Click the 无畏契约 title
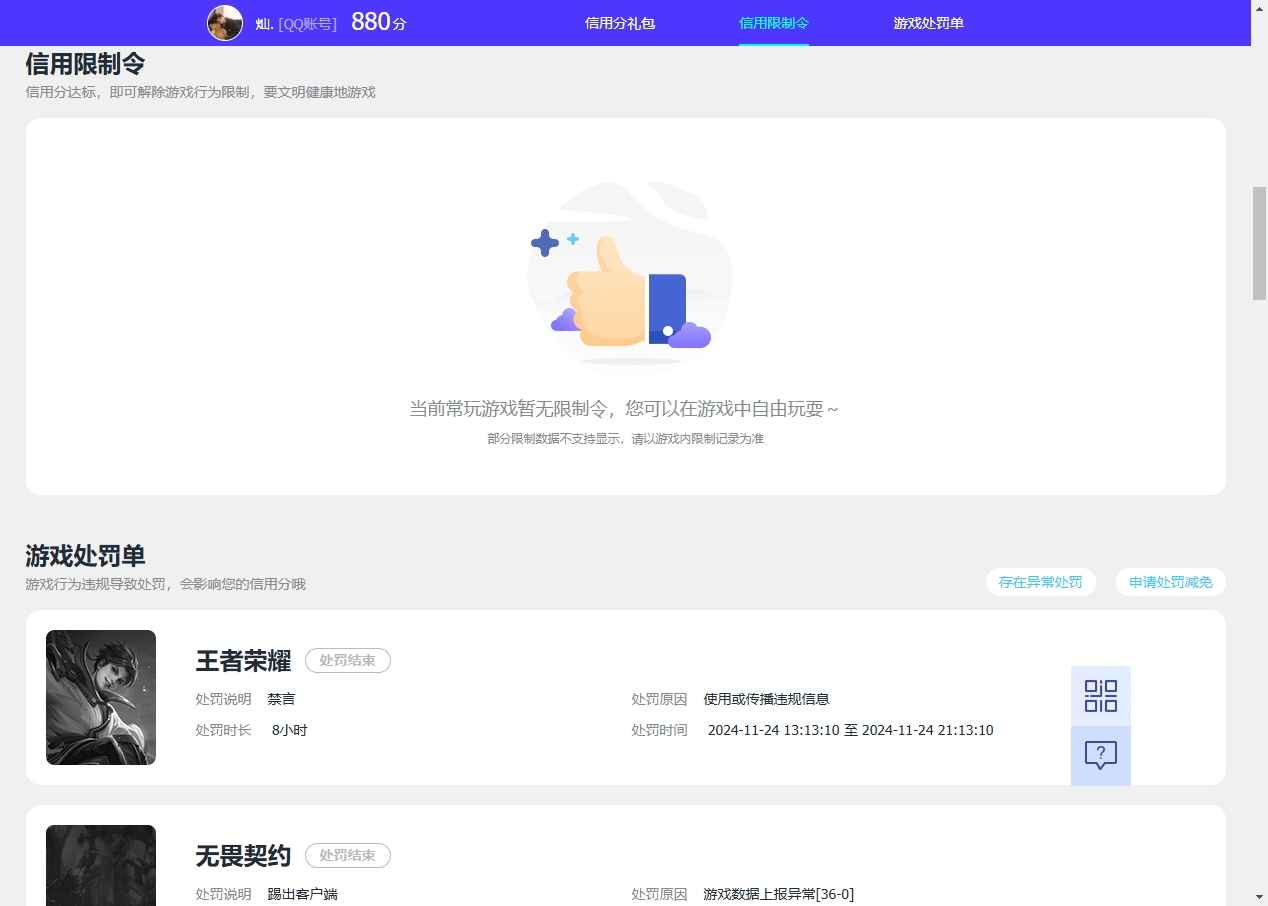This screenshot has height=906, width=1268. pyautogui.click(x=243, y=856)
